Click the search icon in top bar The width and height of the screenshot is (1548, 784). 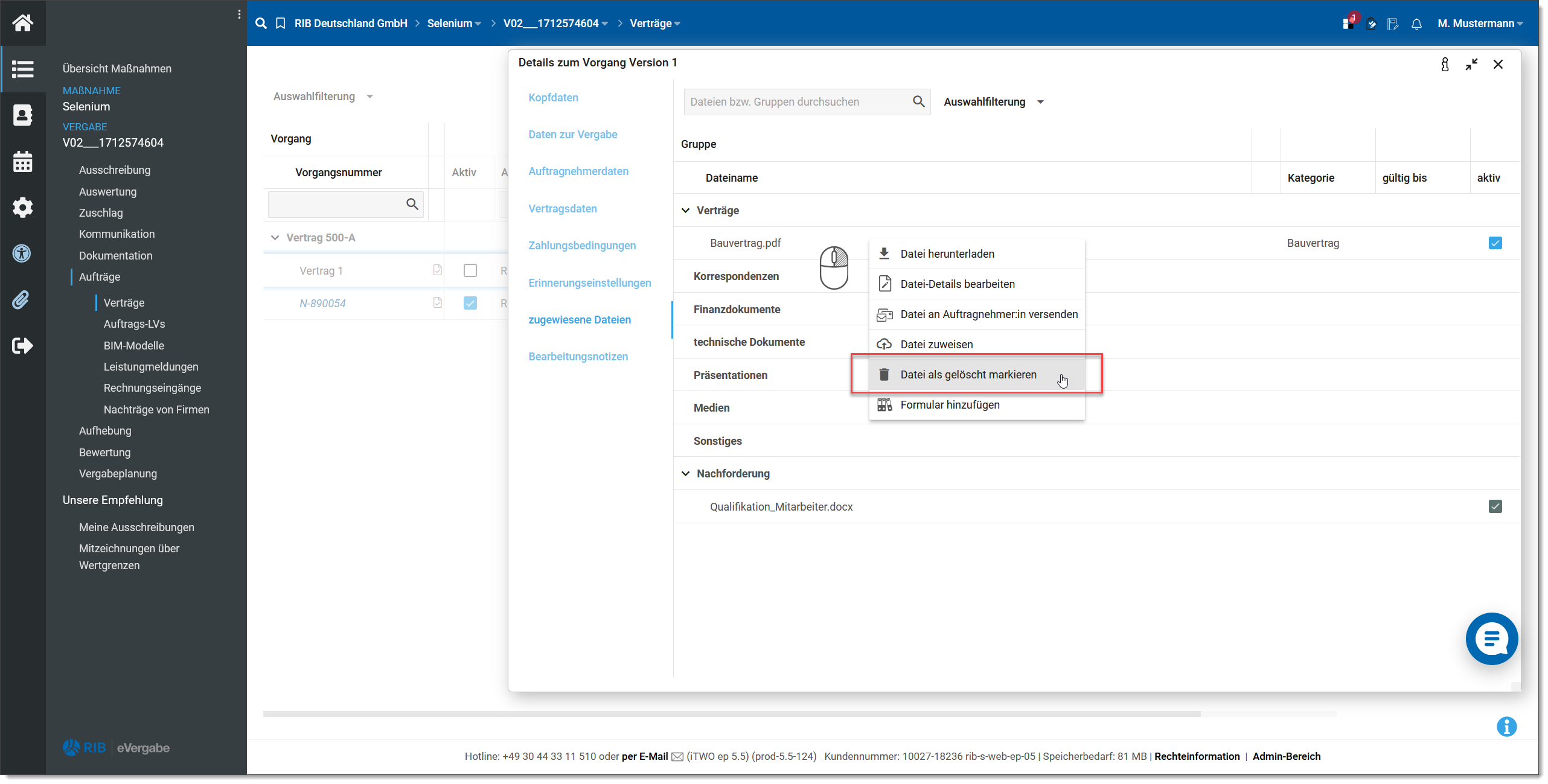coord(261,23)
